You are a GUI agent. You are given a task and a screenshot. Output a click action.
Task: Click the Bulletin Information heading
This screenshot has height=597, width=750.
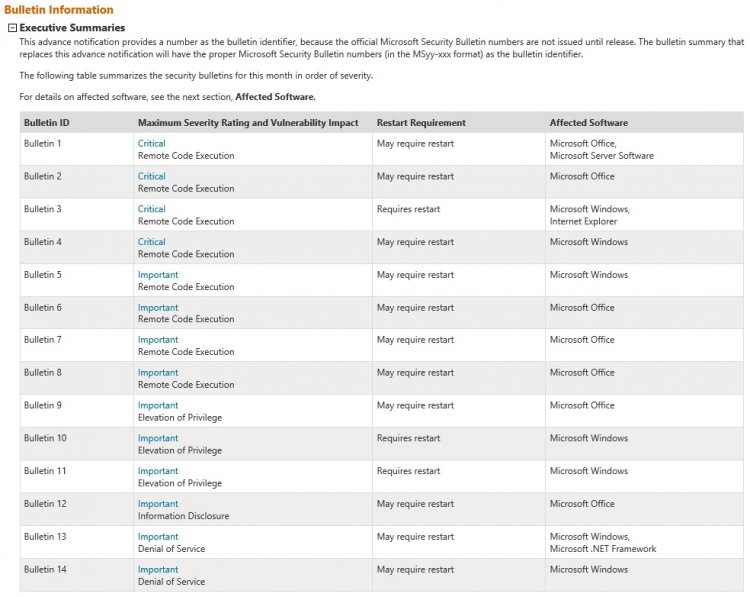point(59,10)
